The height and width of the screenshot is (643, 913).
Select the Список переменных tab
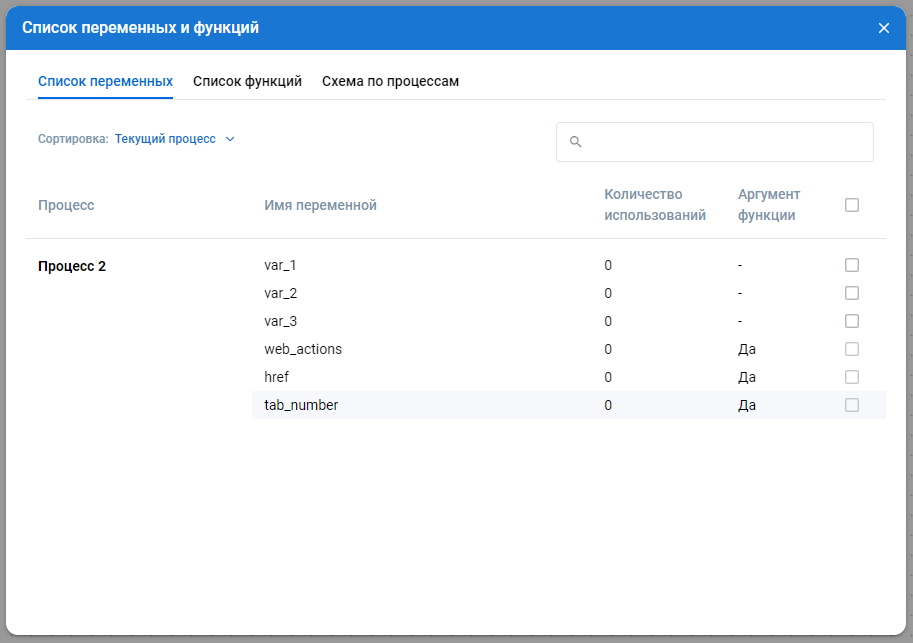pyautogui.click(x=105, y=82)
